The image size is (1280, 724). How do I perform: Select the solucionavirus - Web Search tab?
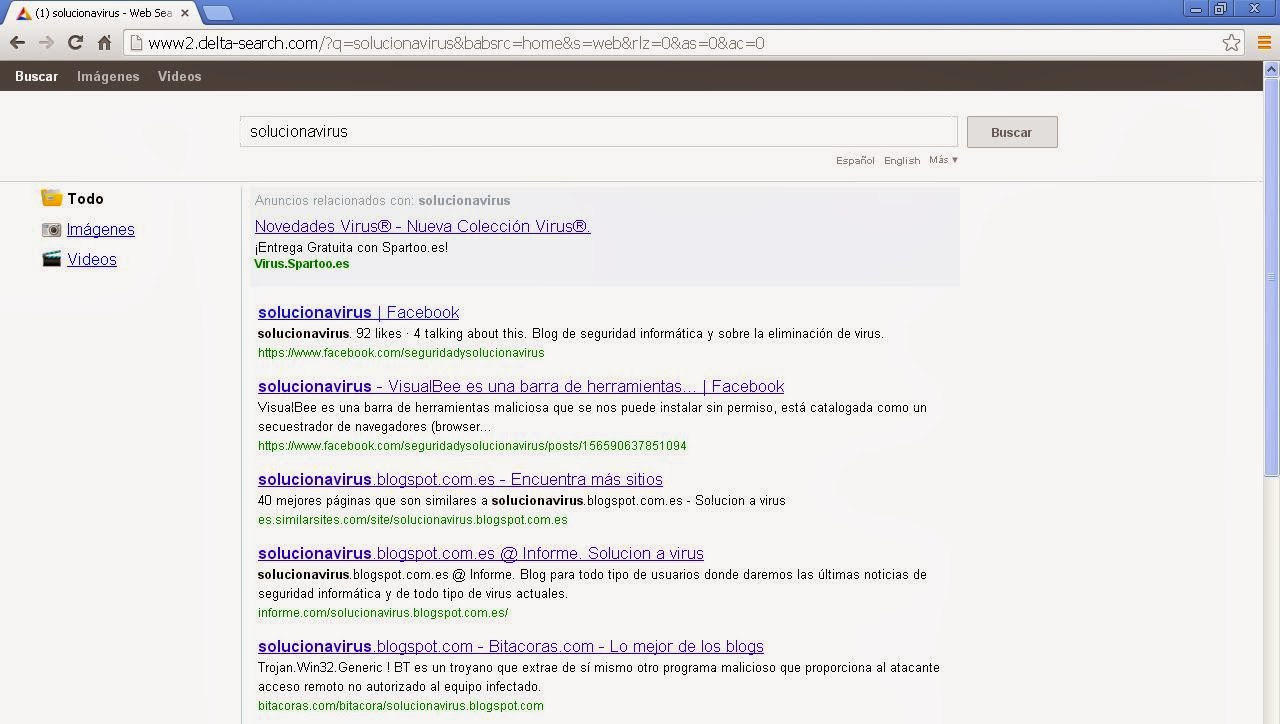pos(103,13)
